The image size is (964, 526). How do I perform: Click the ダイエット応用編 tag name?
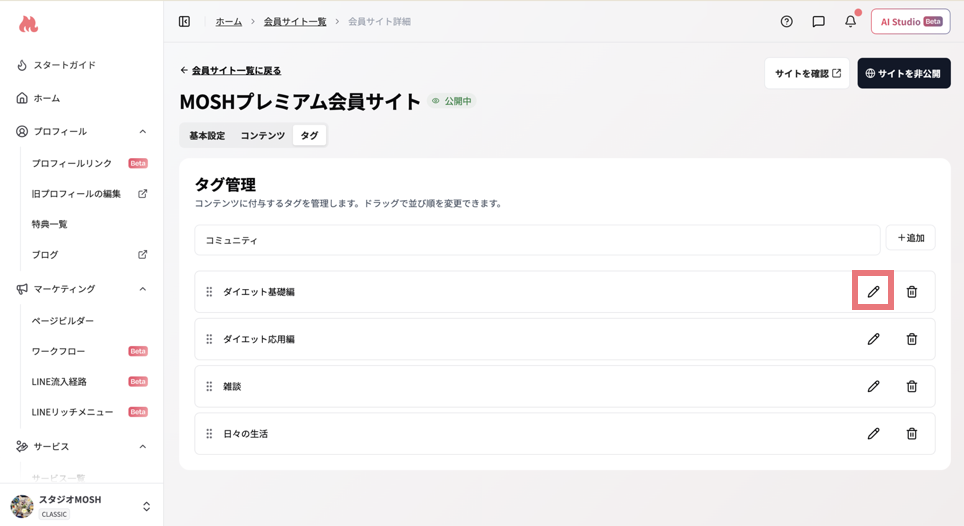259,339
